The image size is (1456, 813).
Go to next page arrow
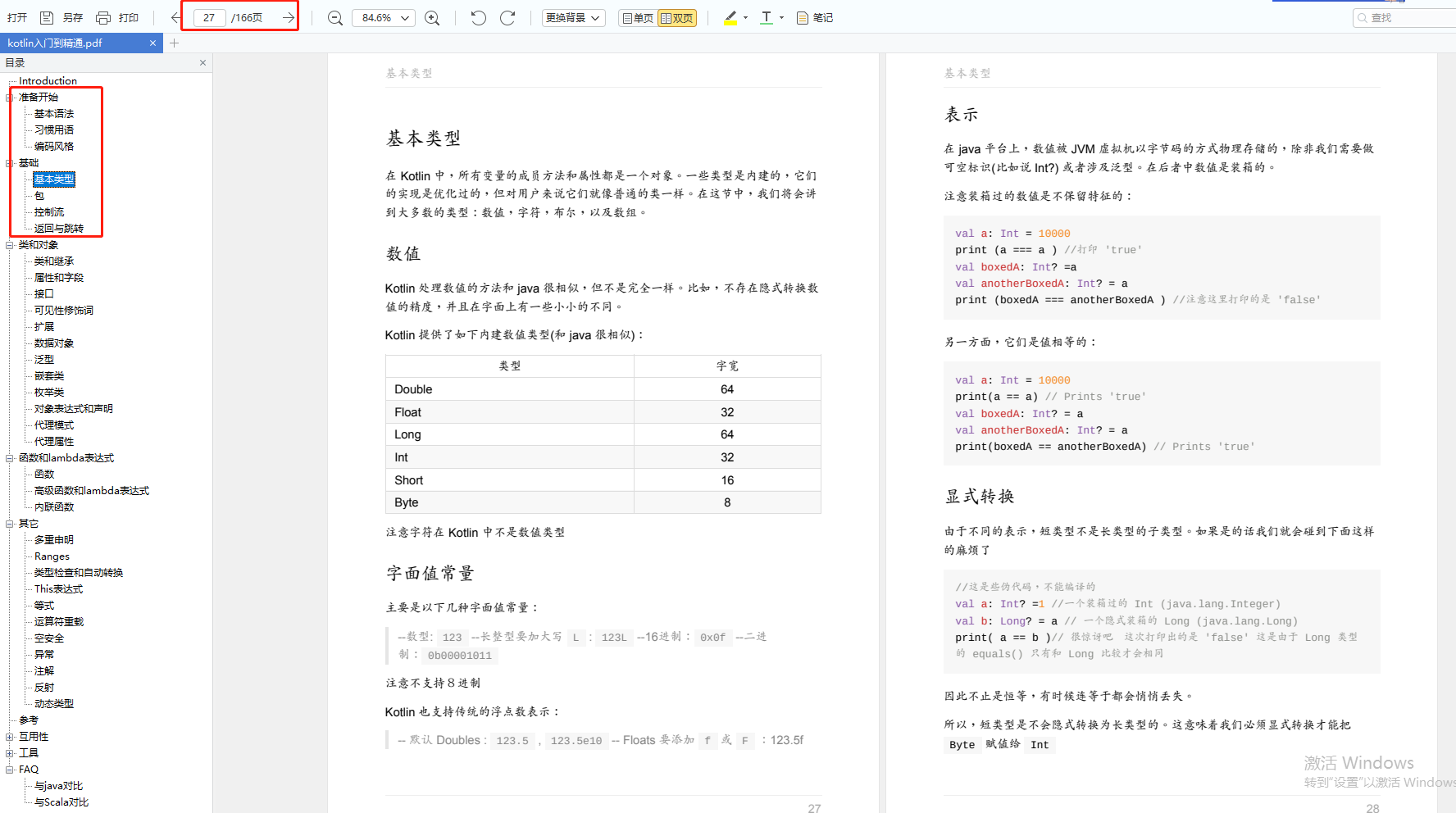288,17
